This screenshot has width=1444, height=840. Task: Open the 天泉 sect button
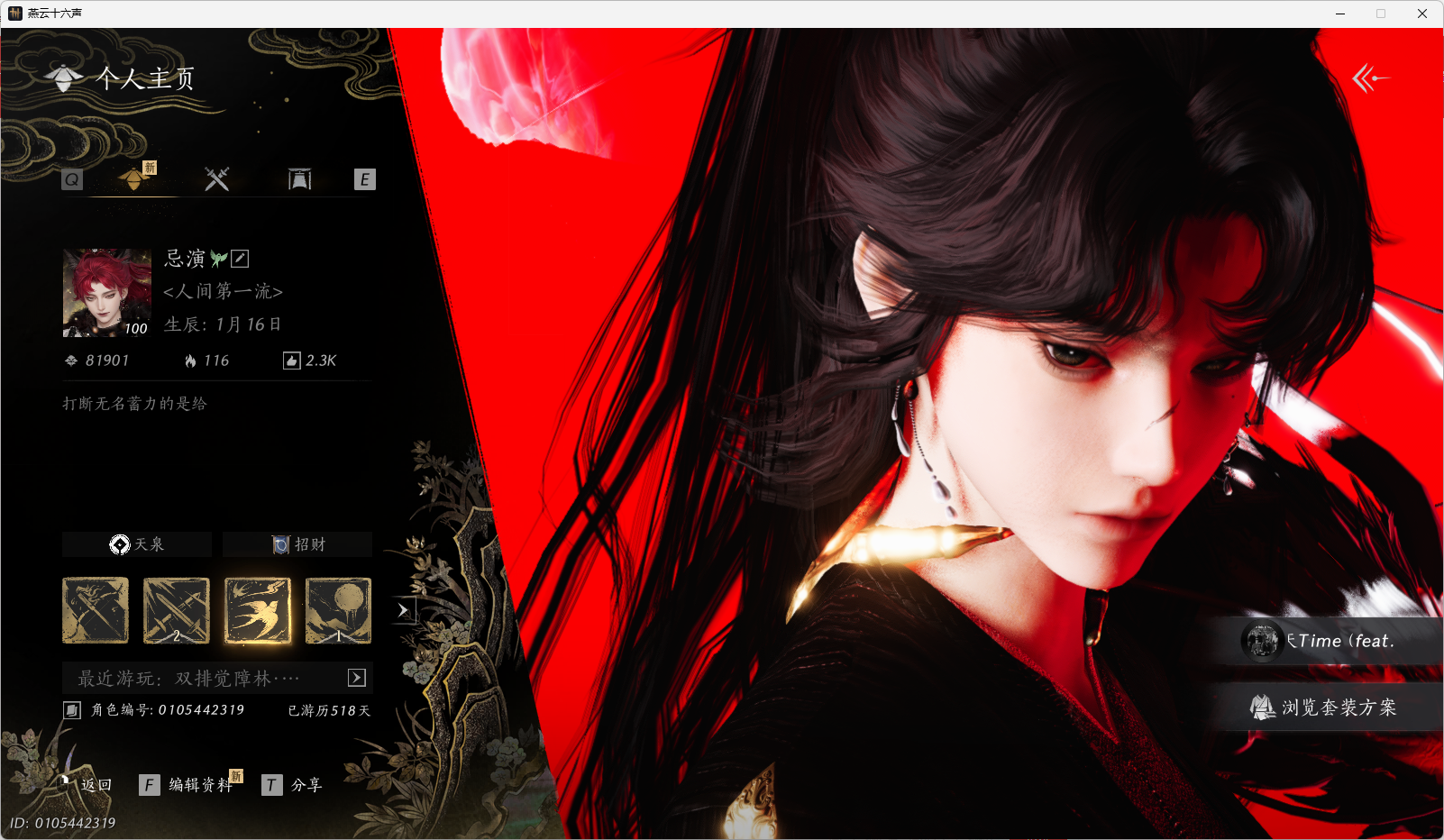[137, 544]
